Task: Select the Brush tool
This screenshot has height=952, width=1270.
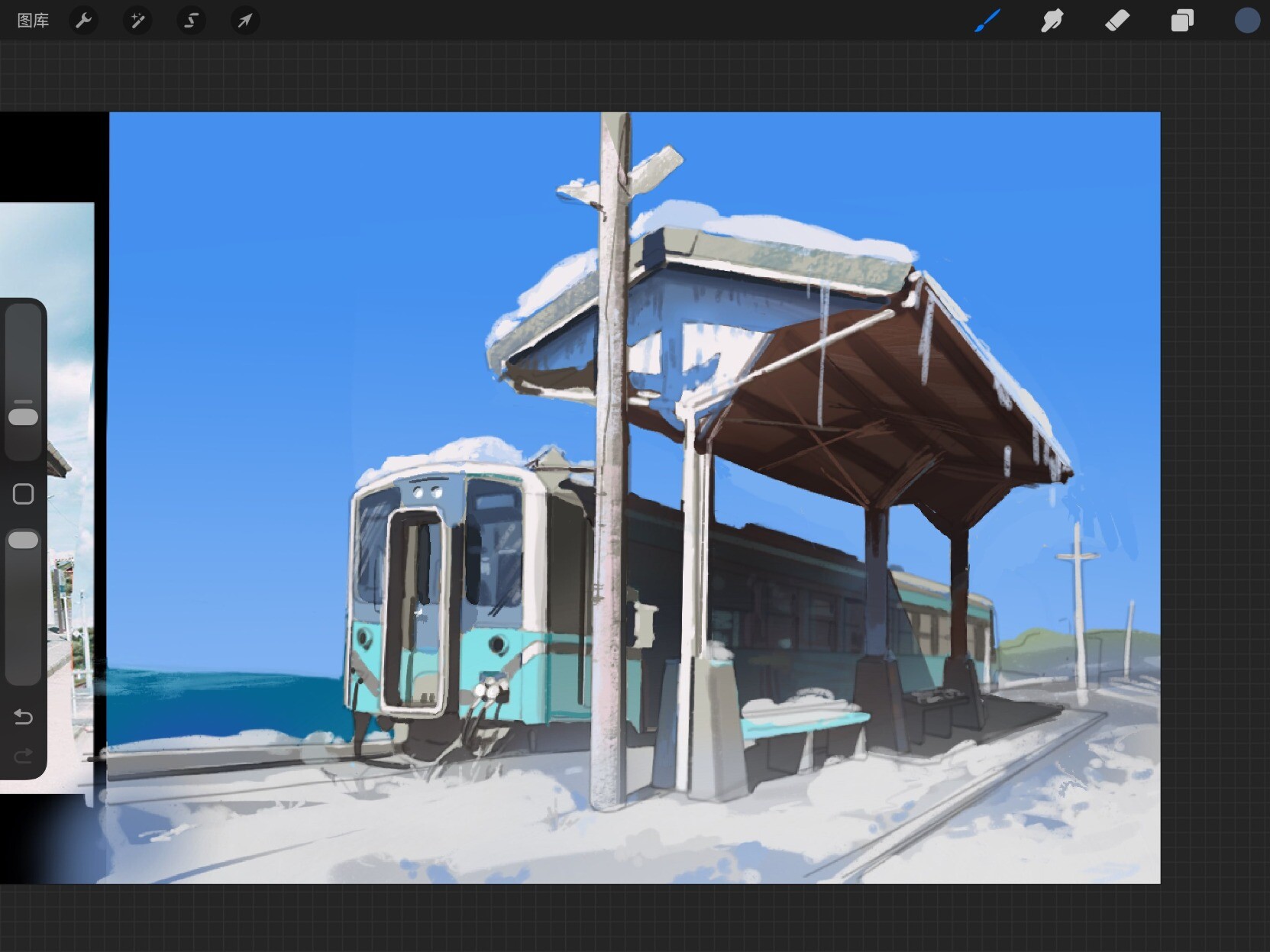Action: (x=987, y=21)
